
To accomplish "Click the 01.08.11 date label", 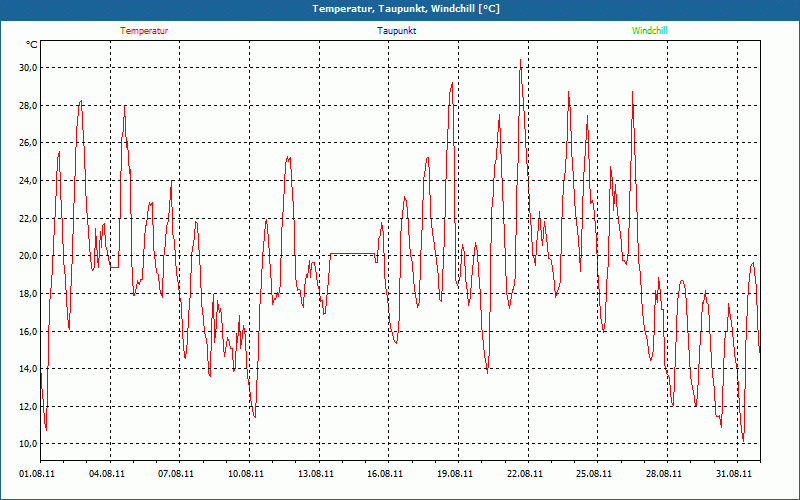I will [37, 473].
